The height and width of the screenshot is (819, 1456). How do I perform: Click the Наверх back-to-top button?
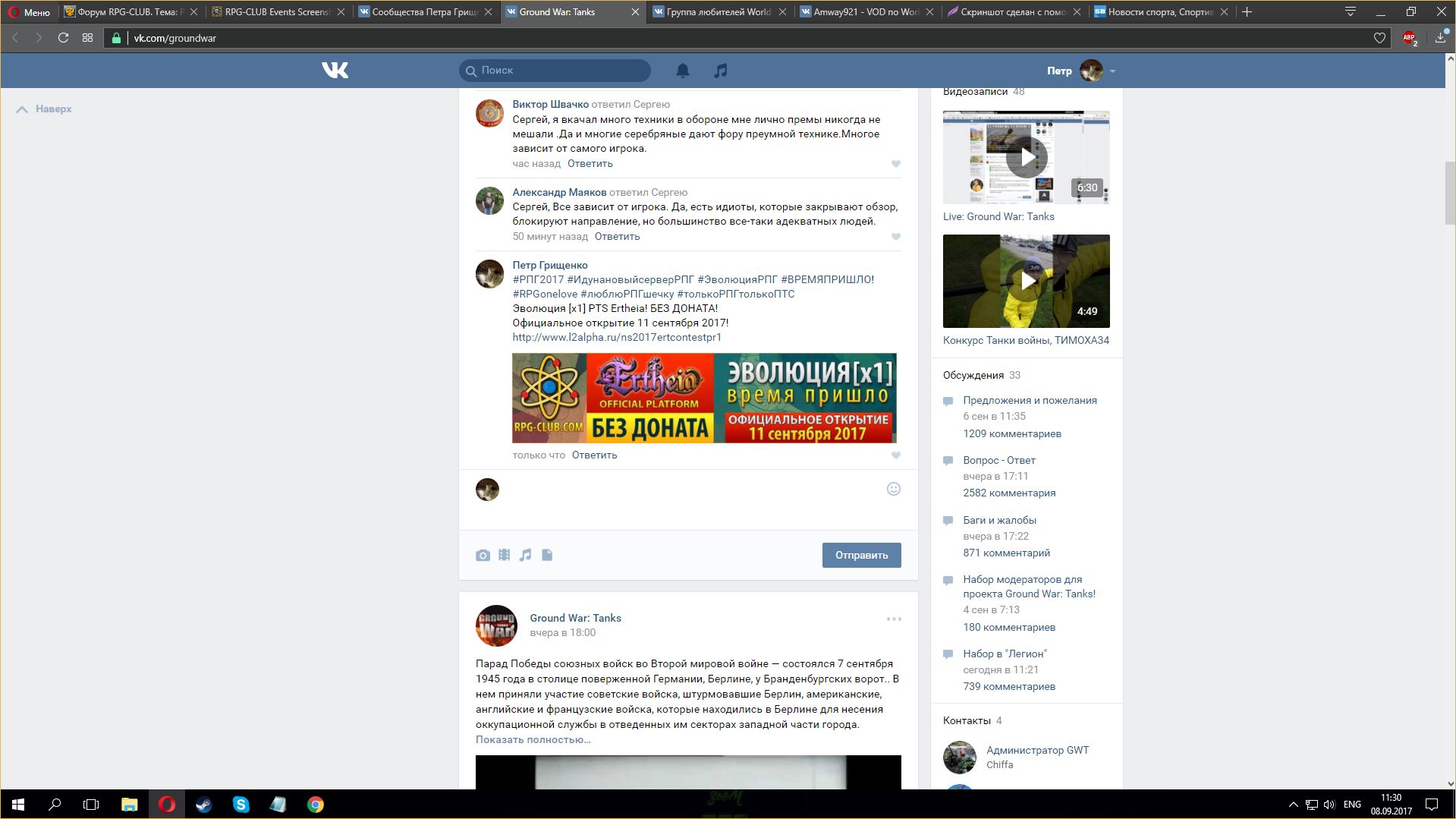[44, 109]
